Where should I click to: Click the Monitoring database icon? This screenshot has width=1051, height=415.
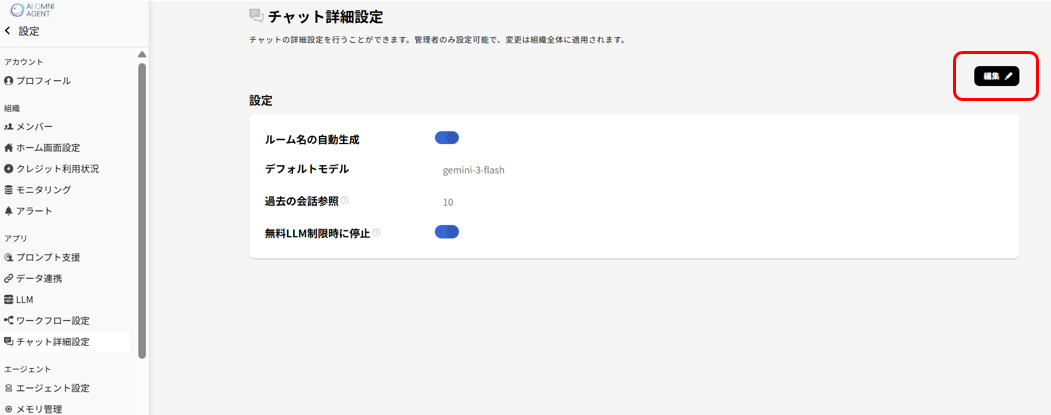point(9,189)
